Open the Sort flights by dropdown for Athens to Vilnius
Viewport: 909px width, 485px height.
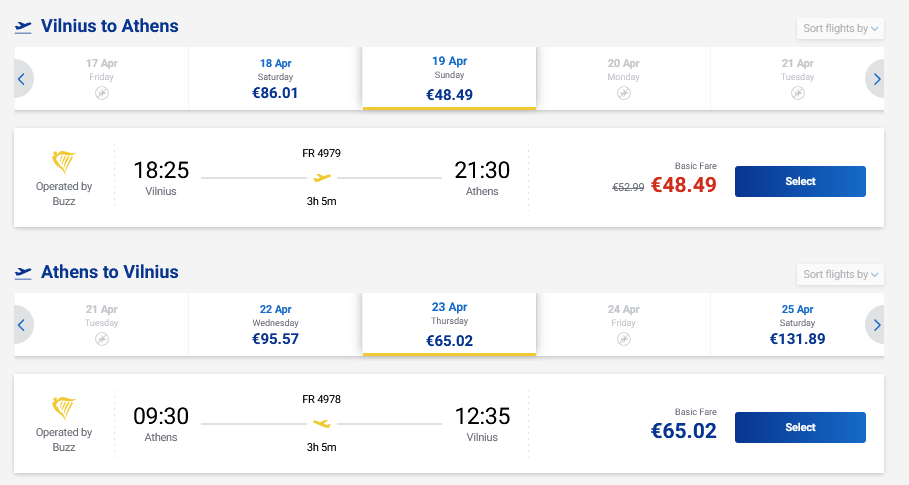[840, 274]
